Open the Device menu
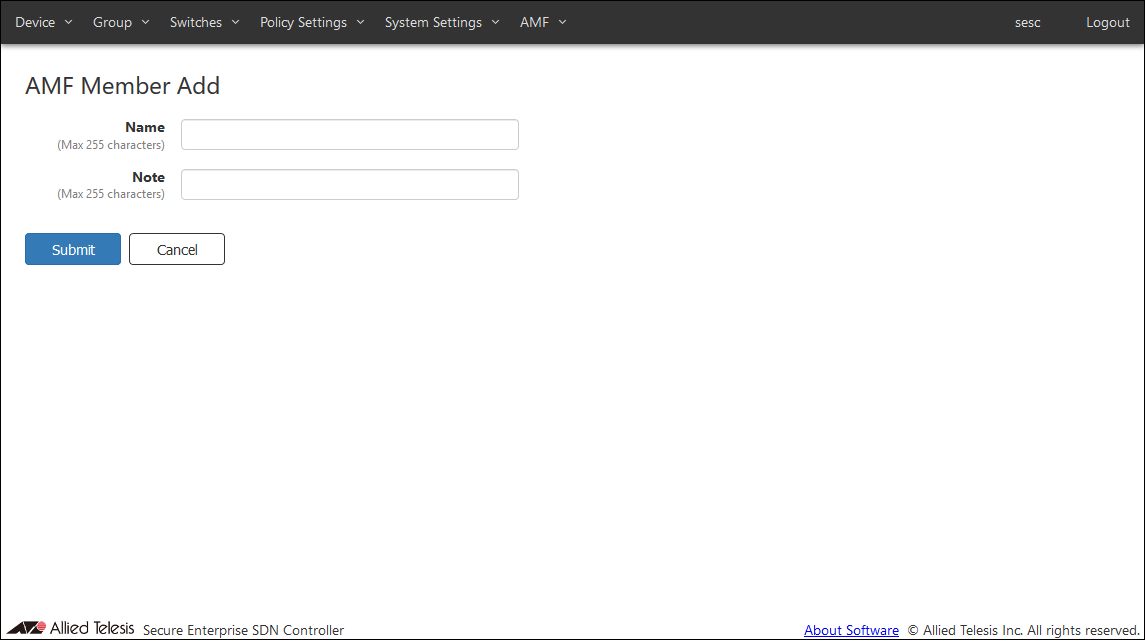The height and width of the screenshot is (640, 1145). point(35,22)
